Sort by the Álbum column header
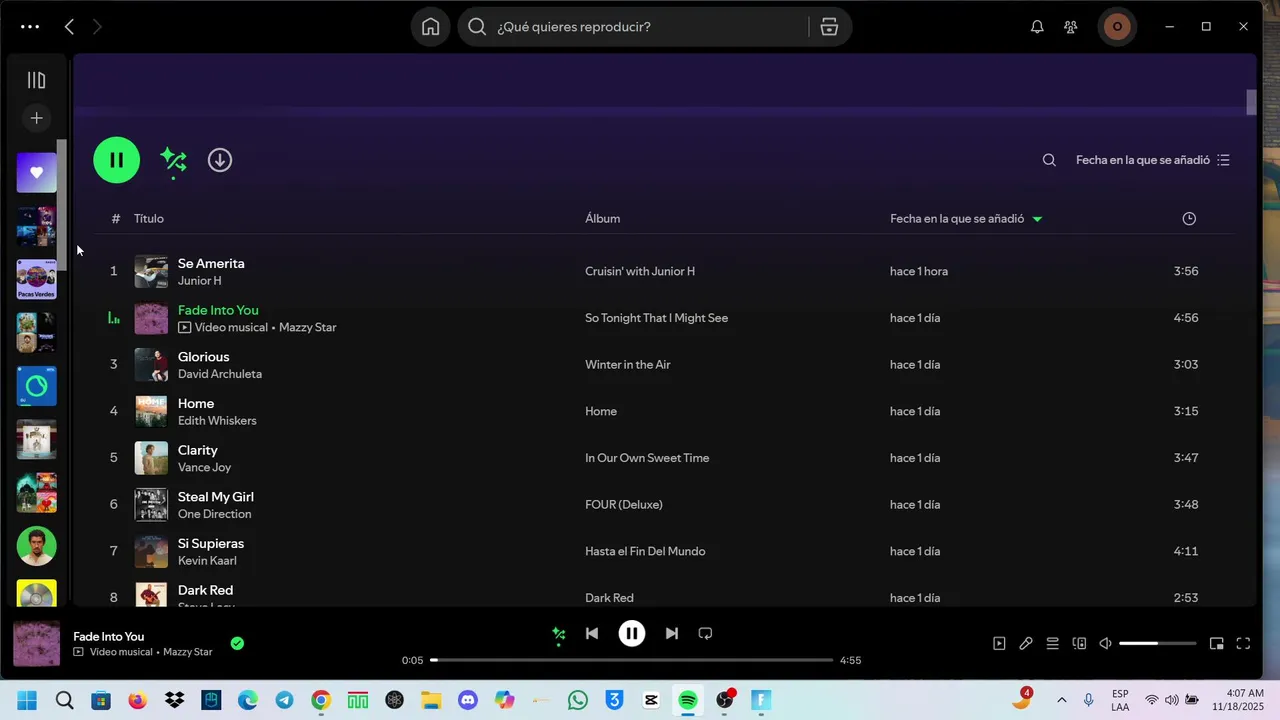 [x=603, y=218]
